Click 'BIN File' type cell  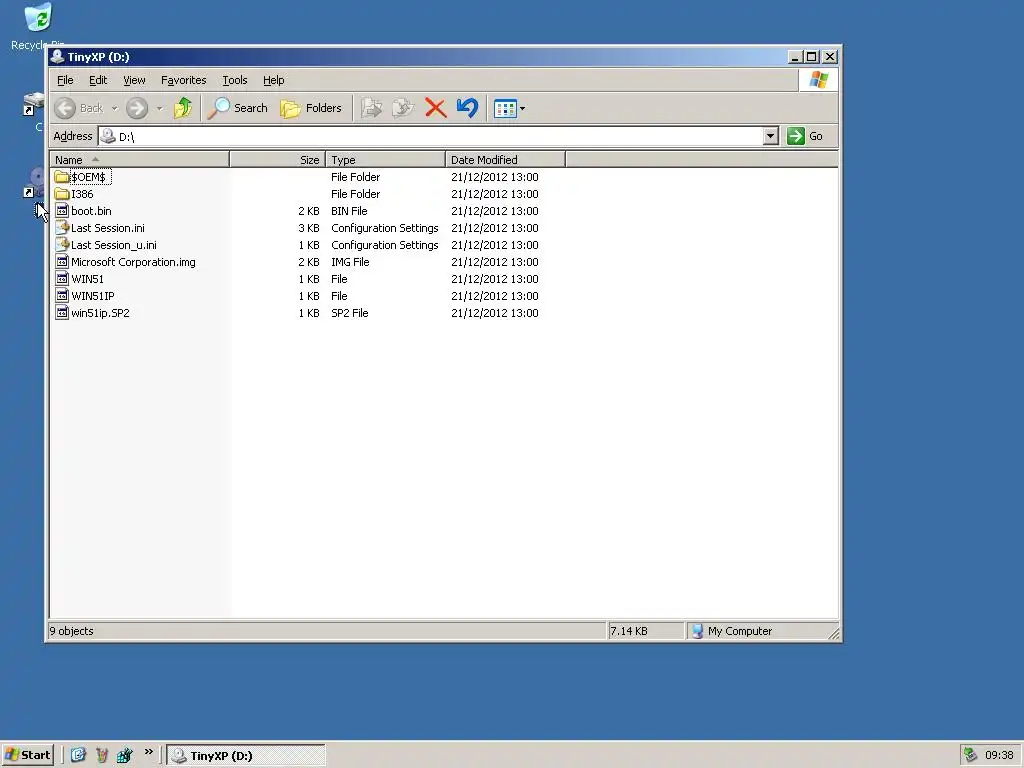tap(349, 211)
